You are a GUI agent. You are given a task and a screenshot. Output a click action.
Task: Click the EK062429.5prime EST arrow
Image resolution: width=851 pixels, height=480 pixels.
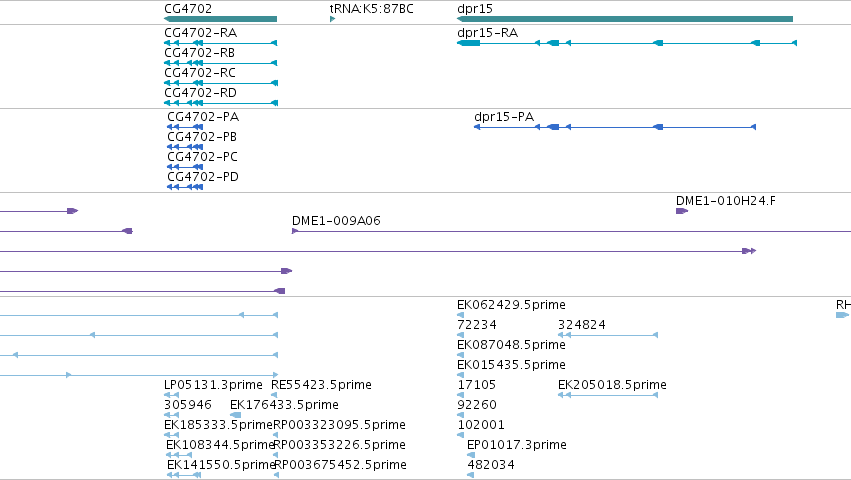(x=461, y=315)
